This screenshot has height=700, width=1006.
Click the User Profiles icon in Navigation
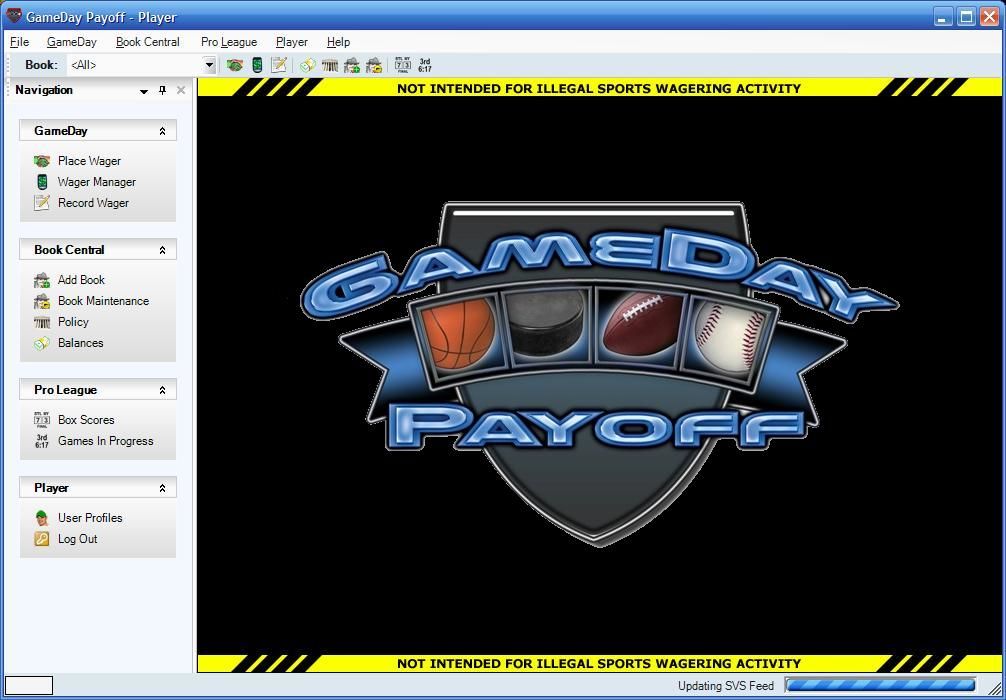pyautogui.click(x=42, y=518)
